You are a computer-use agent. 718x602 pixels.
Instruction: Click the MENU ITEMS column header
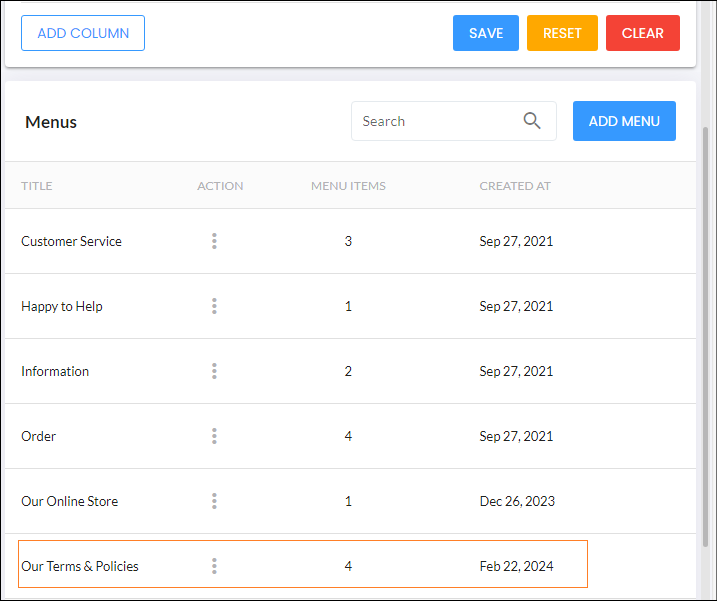pos(348,186)
